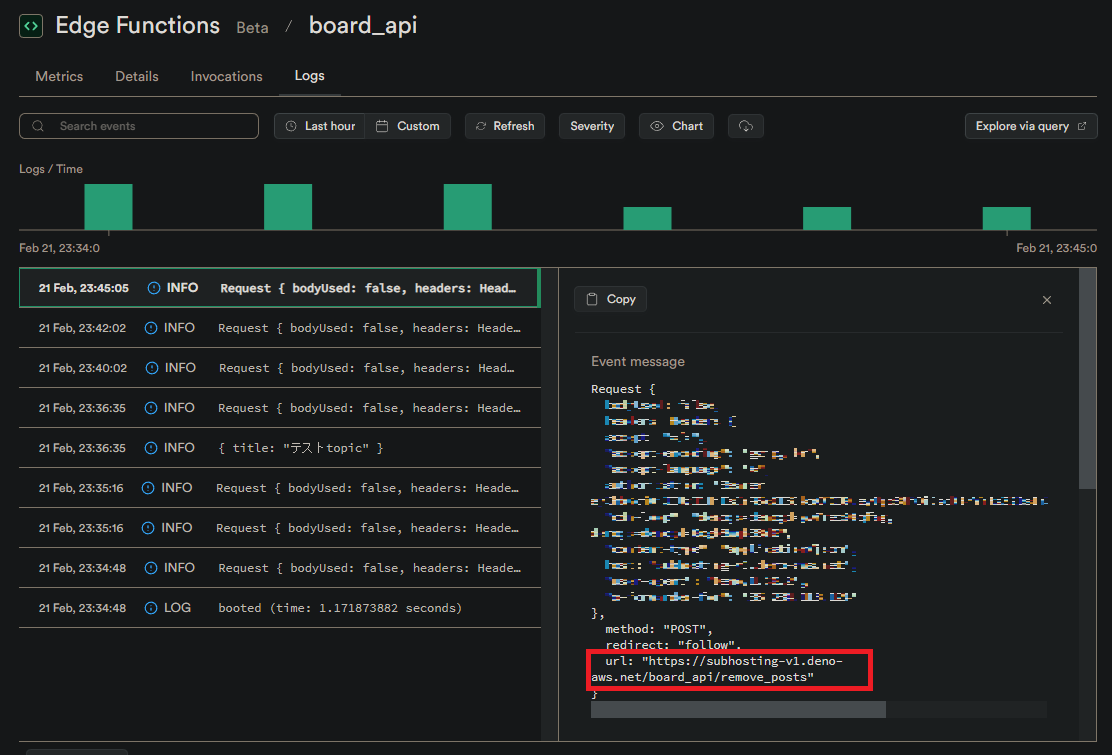Click the cloud download icon button
The image size is (1112, 755).
(745, 126)
